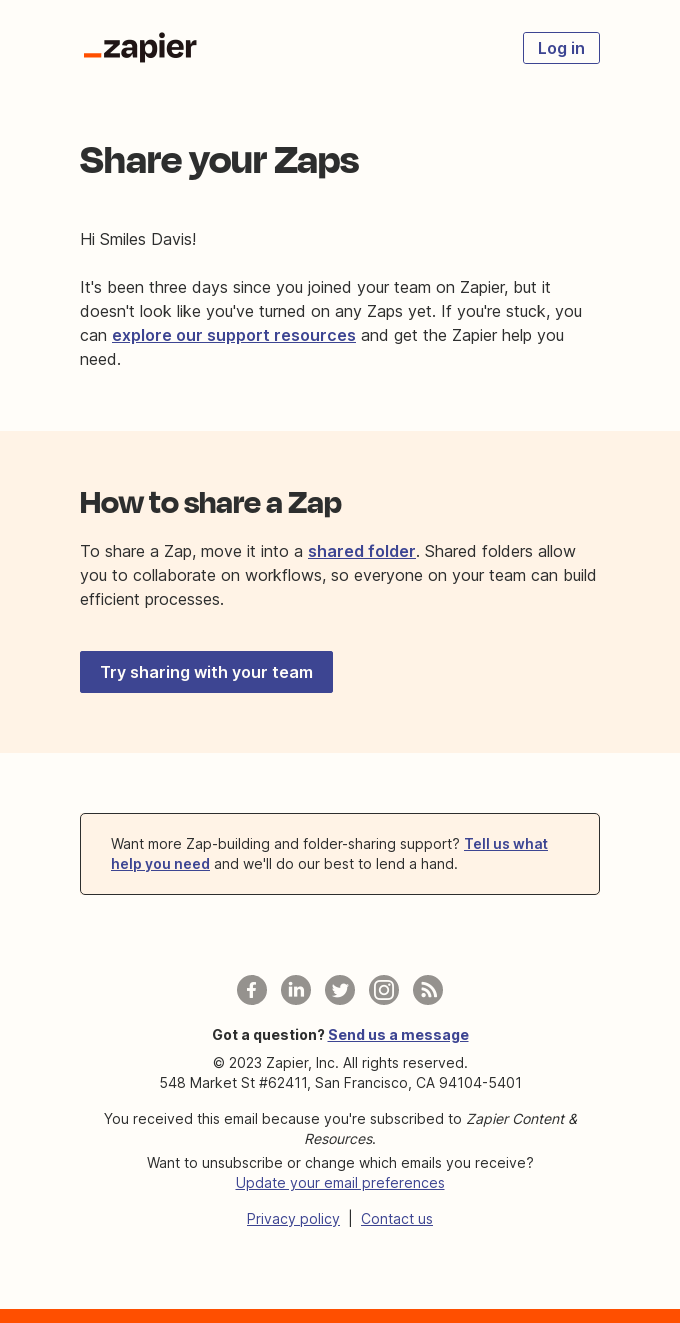This screenshot has width=680, height=1323.
Task: Open the Privacy policy link
Action: (x=292, y=1218)
